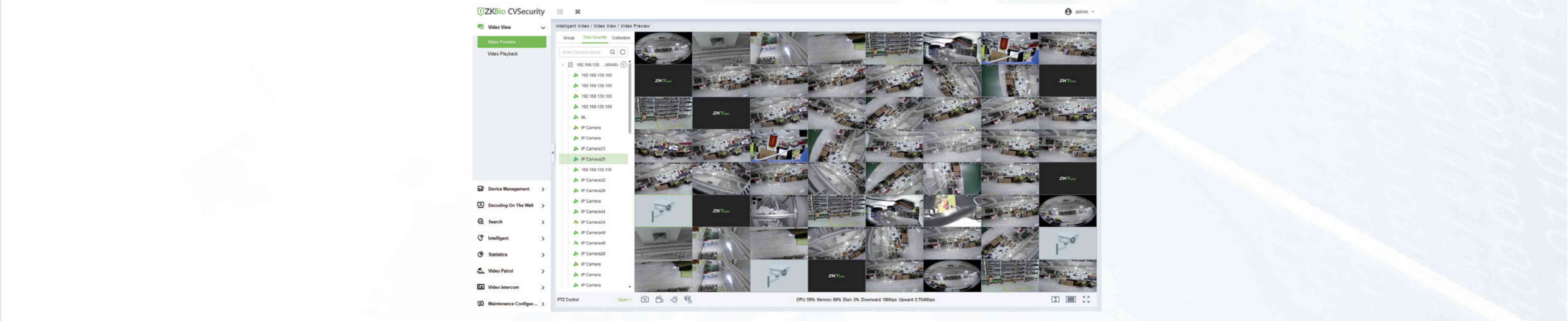The width and height of the screenshot is (1568, 321).
Task: Switch to the Total Quantity tab
Action: [x=595, y=37]
